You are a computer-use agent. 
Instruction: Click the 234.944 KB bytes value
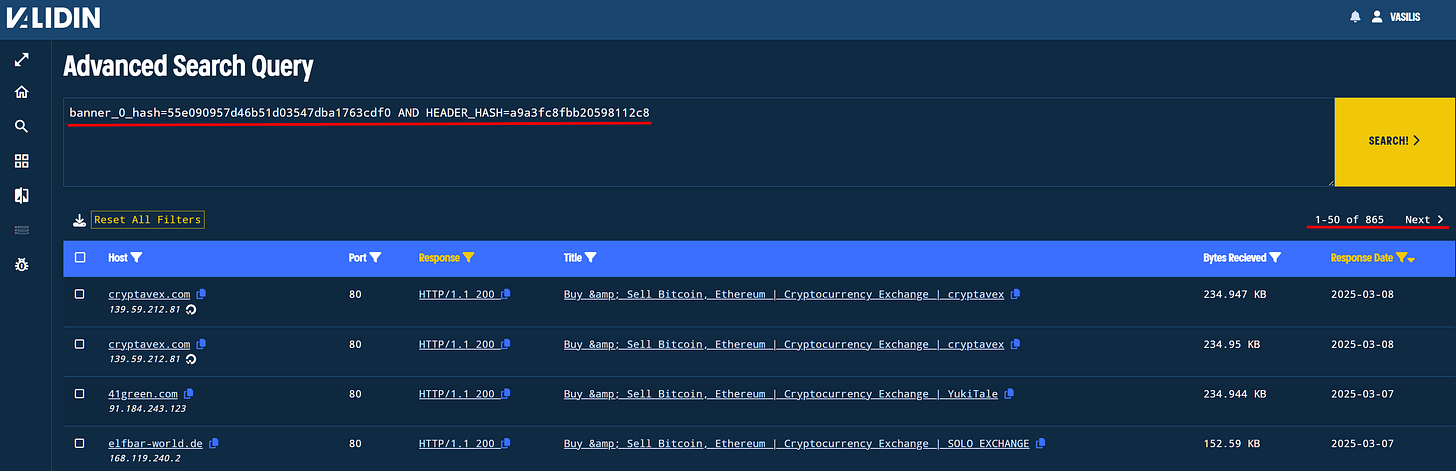[x=1235, y=394]
